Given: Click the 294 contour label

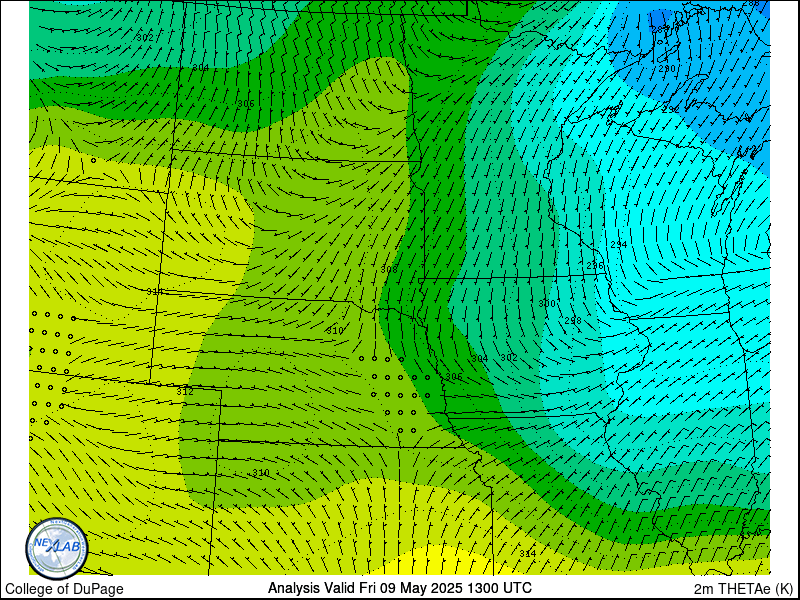Looking at the screenshot, I should point(619,245).
